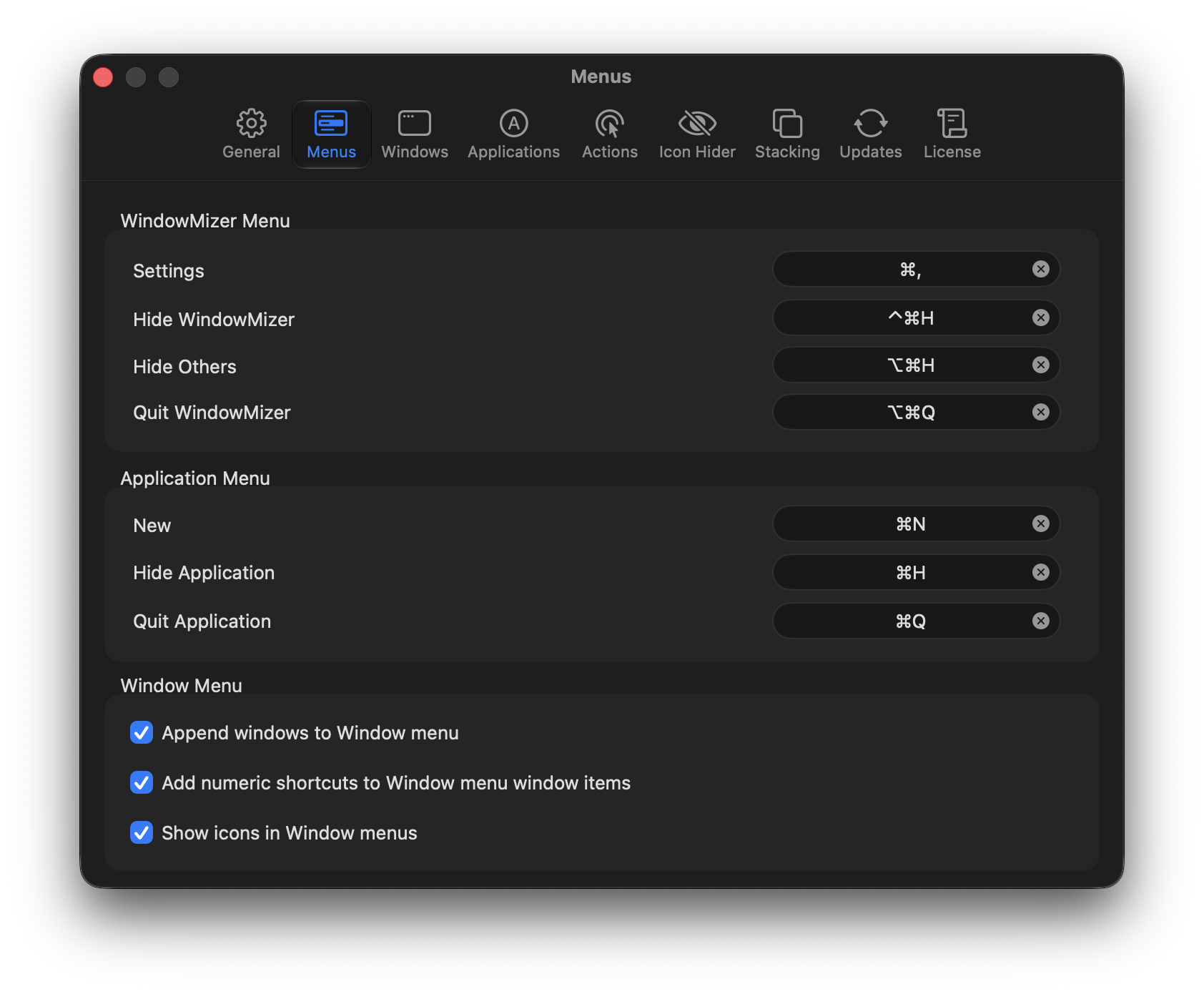
Task: Go to the Actions tab
Action: click(x=610, y=134)
